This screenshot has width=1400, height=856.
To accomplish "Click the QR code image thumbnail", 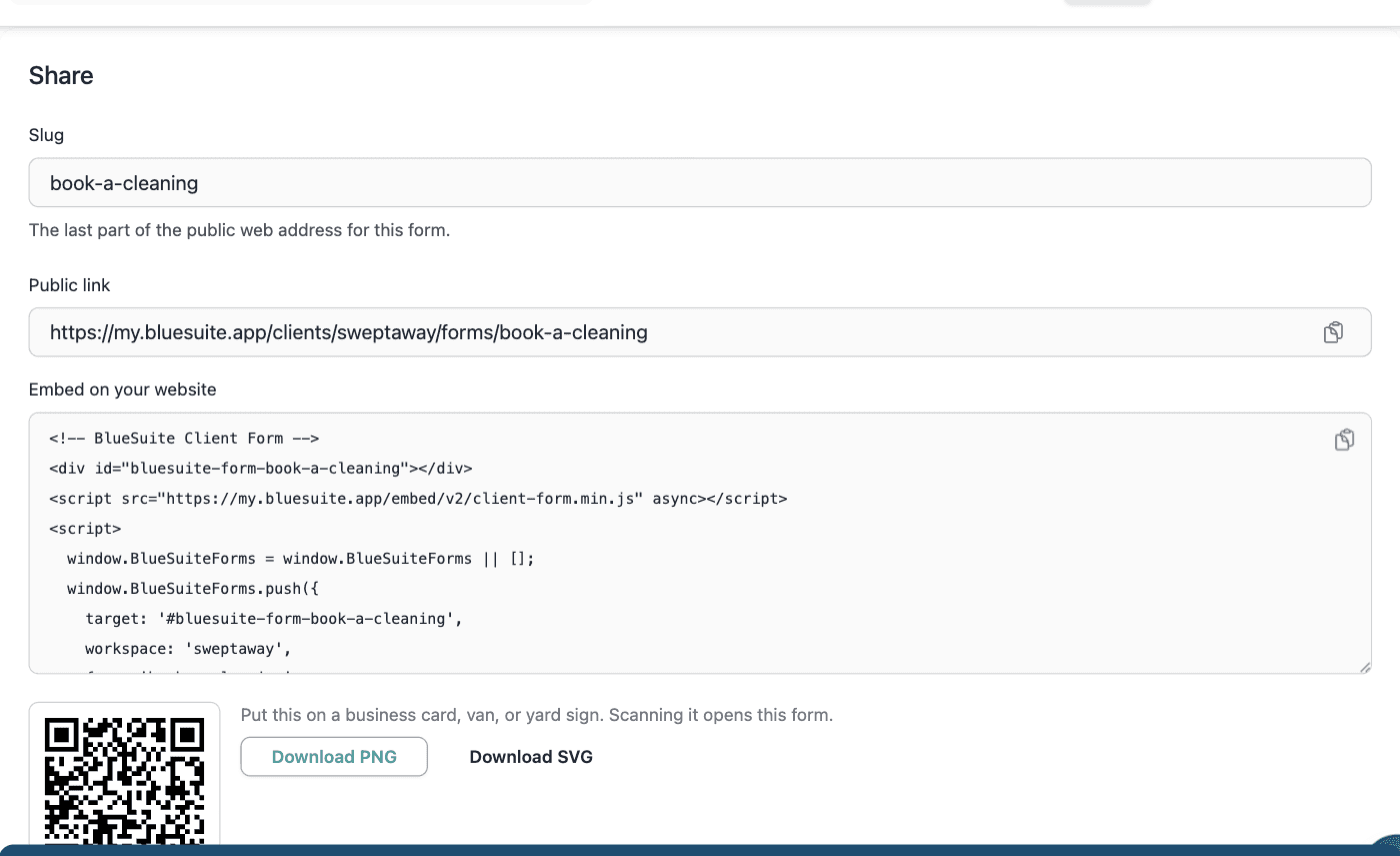I will coord(124,775).
